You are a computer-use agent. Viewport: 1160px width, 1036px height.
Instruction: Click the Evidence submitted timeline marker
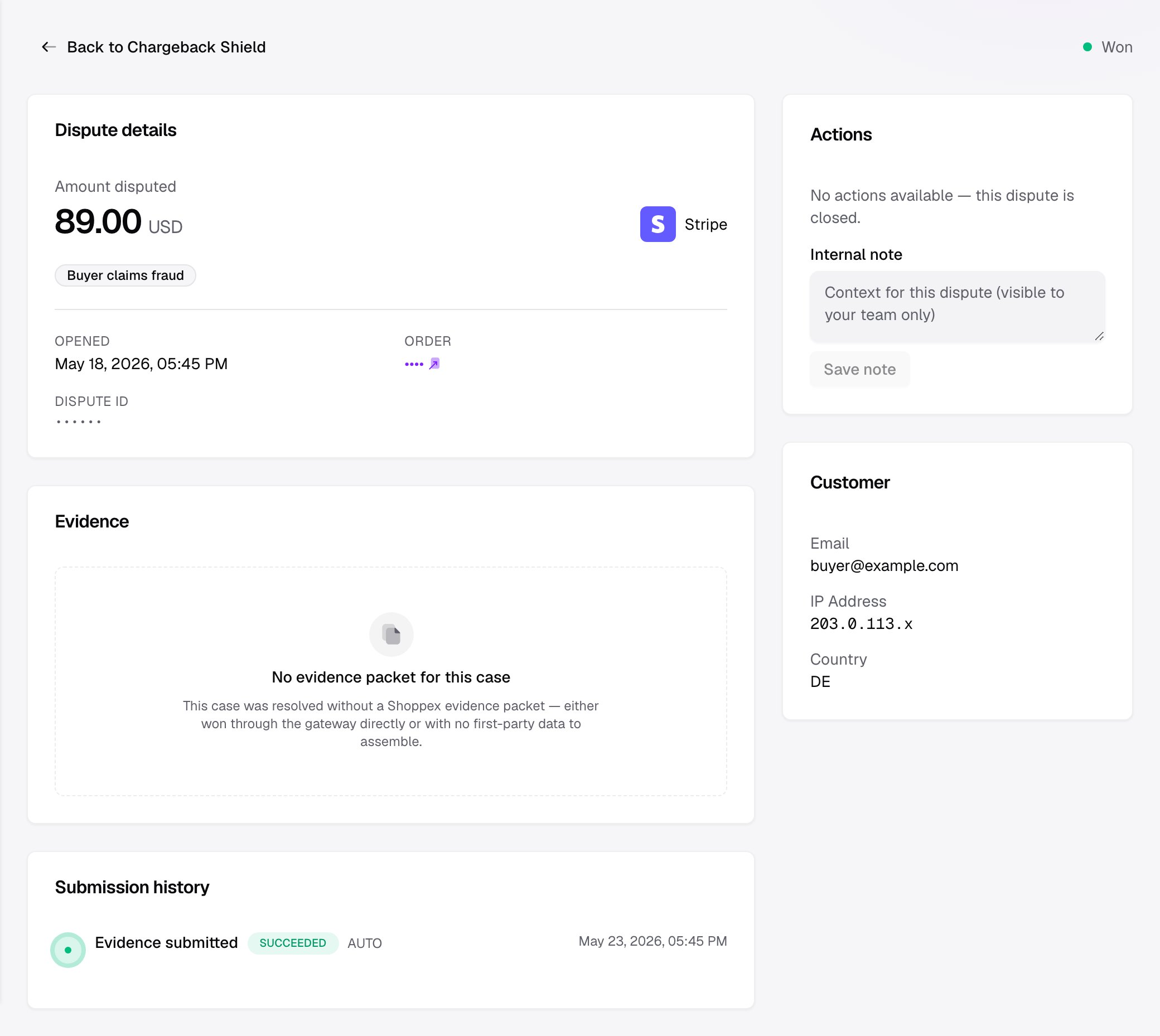(x=67, y=950)
